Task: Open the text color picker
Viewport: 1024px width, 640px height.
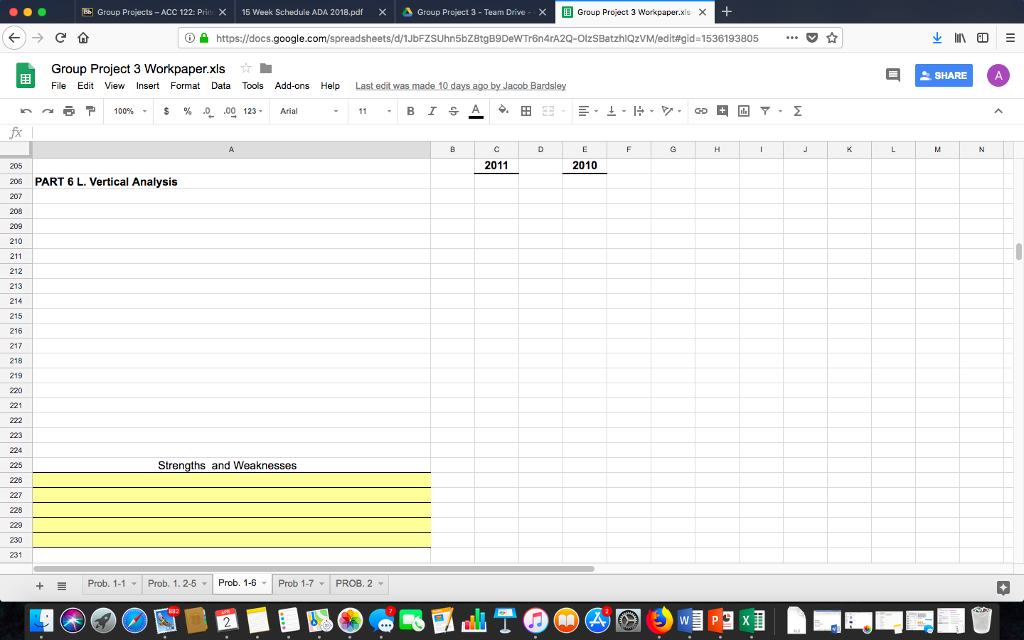Action: (x=474, y=111)
